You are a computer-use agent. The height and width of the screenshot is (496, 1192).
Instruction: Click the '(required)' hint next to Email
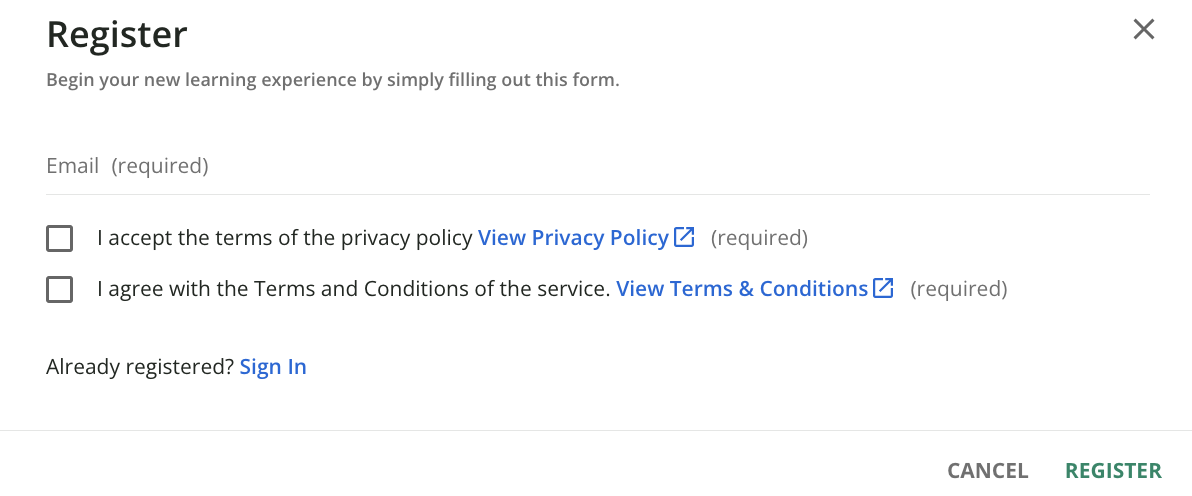click(160, 166)
